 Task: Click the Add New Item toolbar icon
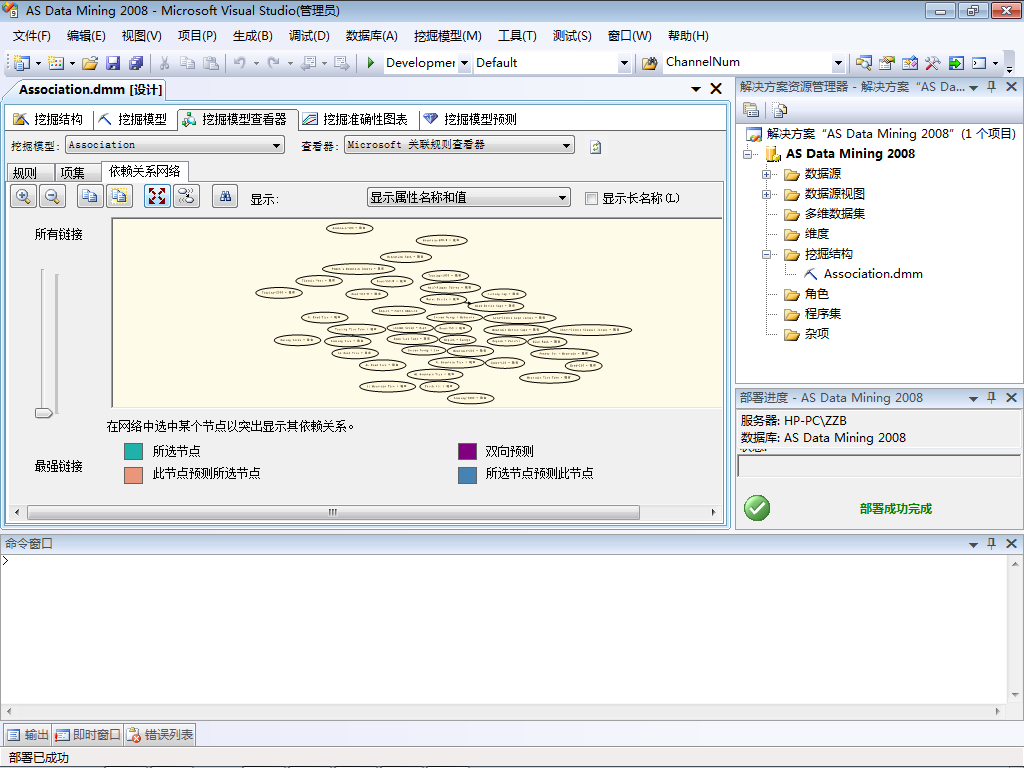(x=56, y=63)
